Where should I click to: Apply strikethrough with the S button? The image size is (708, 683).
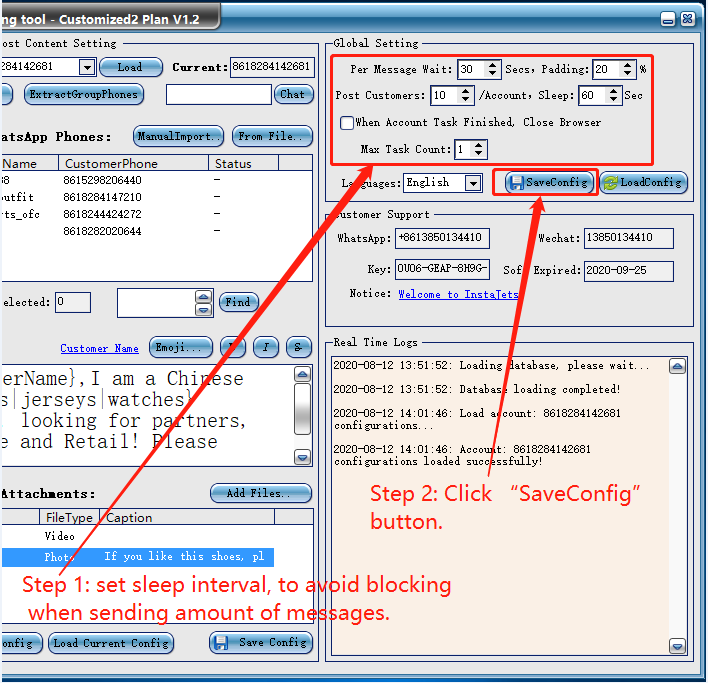[298, 347]
